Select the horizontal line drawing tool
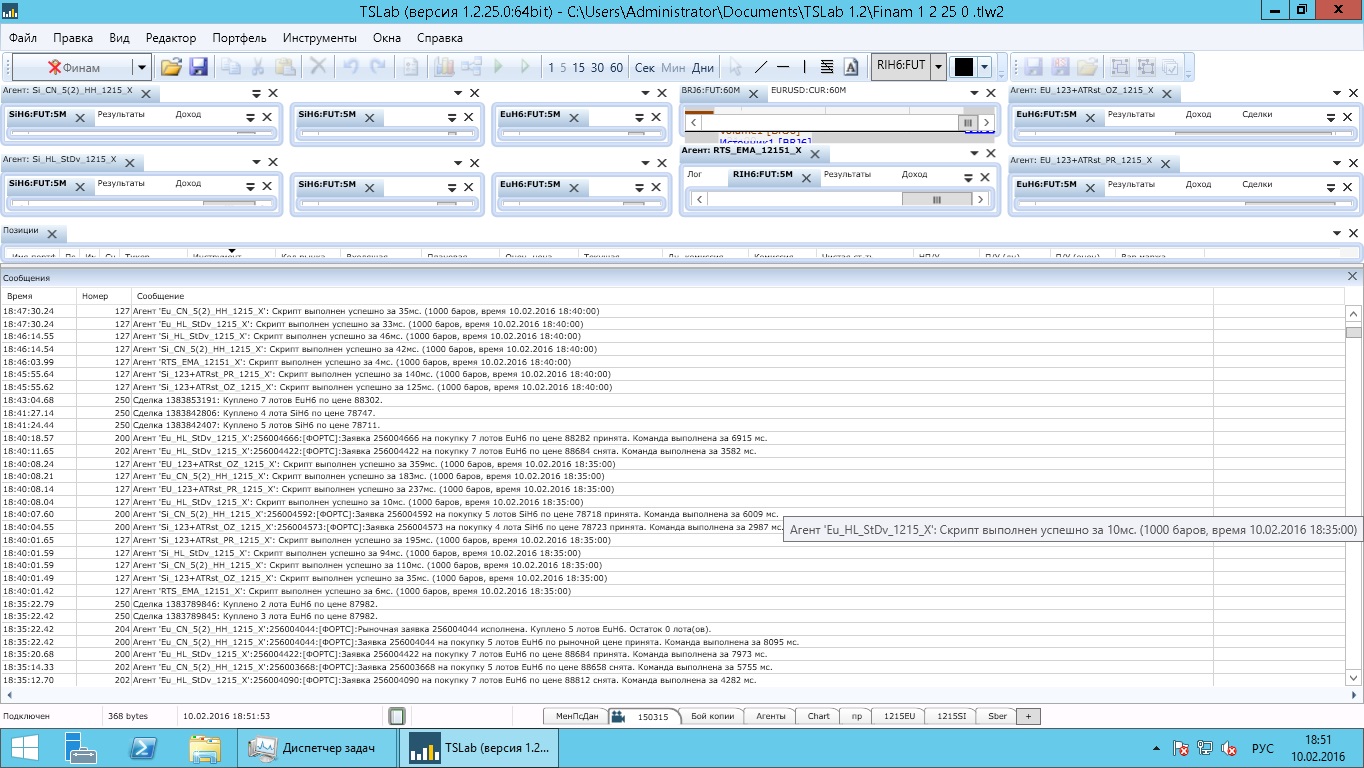This screenshot has height=768, width=1364. point(783,67)
